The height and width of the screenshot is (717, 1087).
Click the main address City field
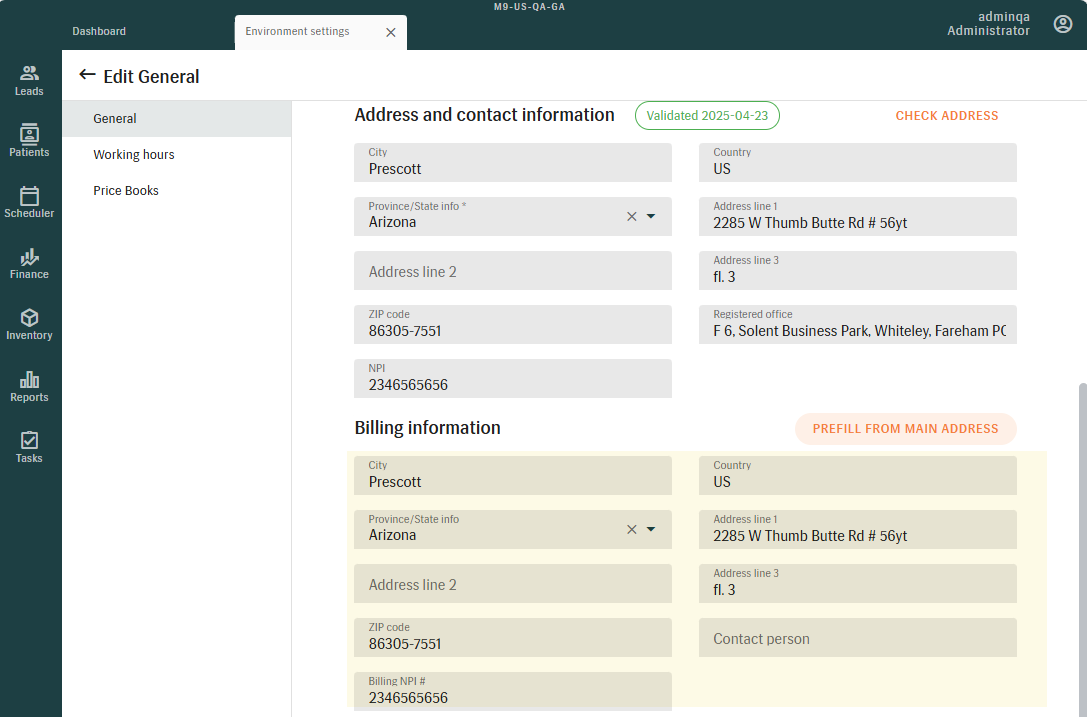(x=512, y=162)
